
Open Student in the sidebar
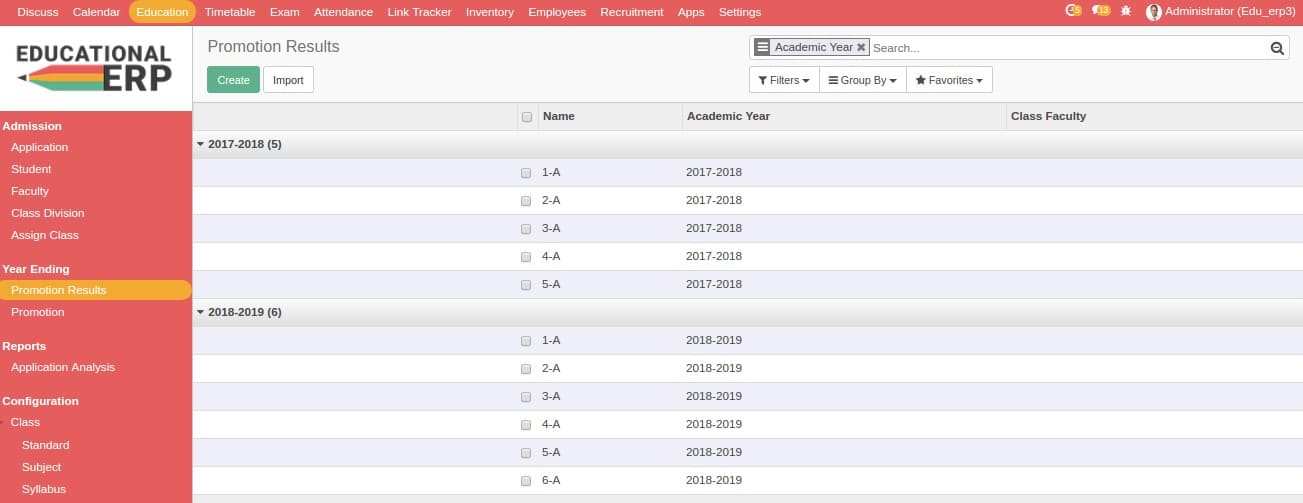point(31,169)
